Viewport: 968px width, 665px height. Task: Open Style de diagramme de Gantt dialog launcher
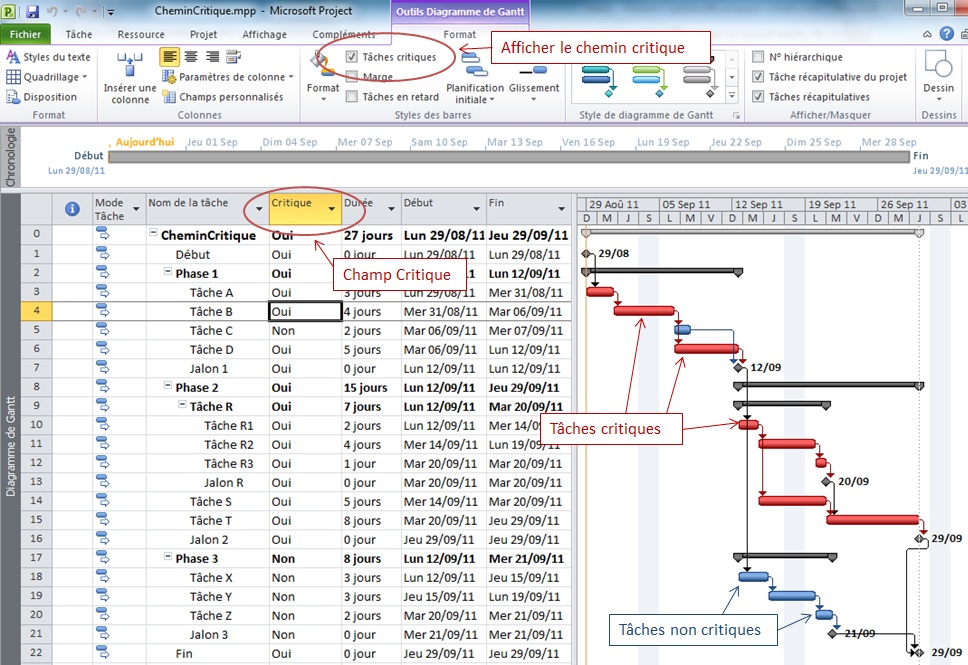(736, 115)
